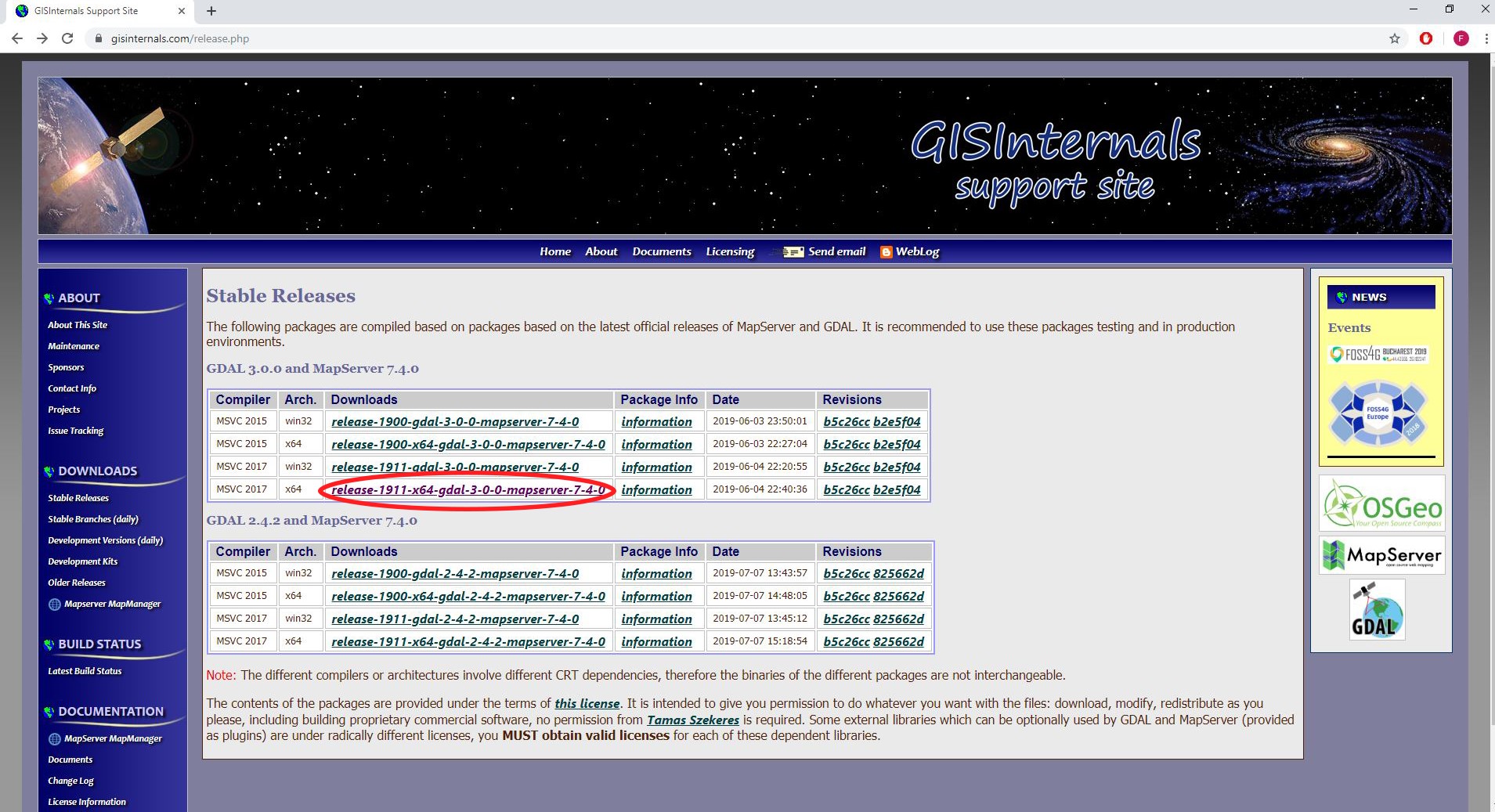Download release-1900-gdal-3-0-0-mapserver-7-4-0
This screenshot has height=812, width=1495.
tap(455, 421)
